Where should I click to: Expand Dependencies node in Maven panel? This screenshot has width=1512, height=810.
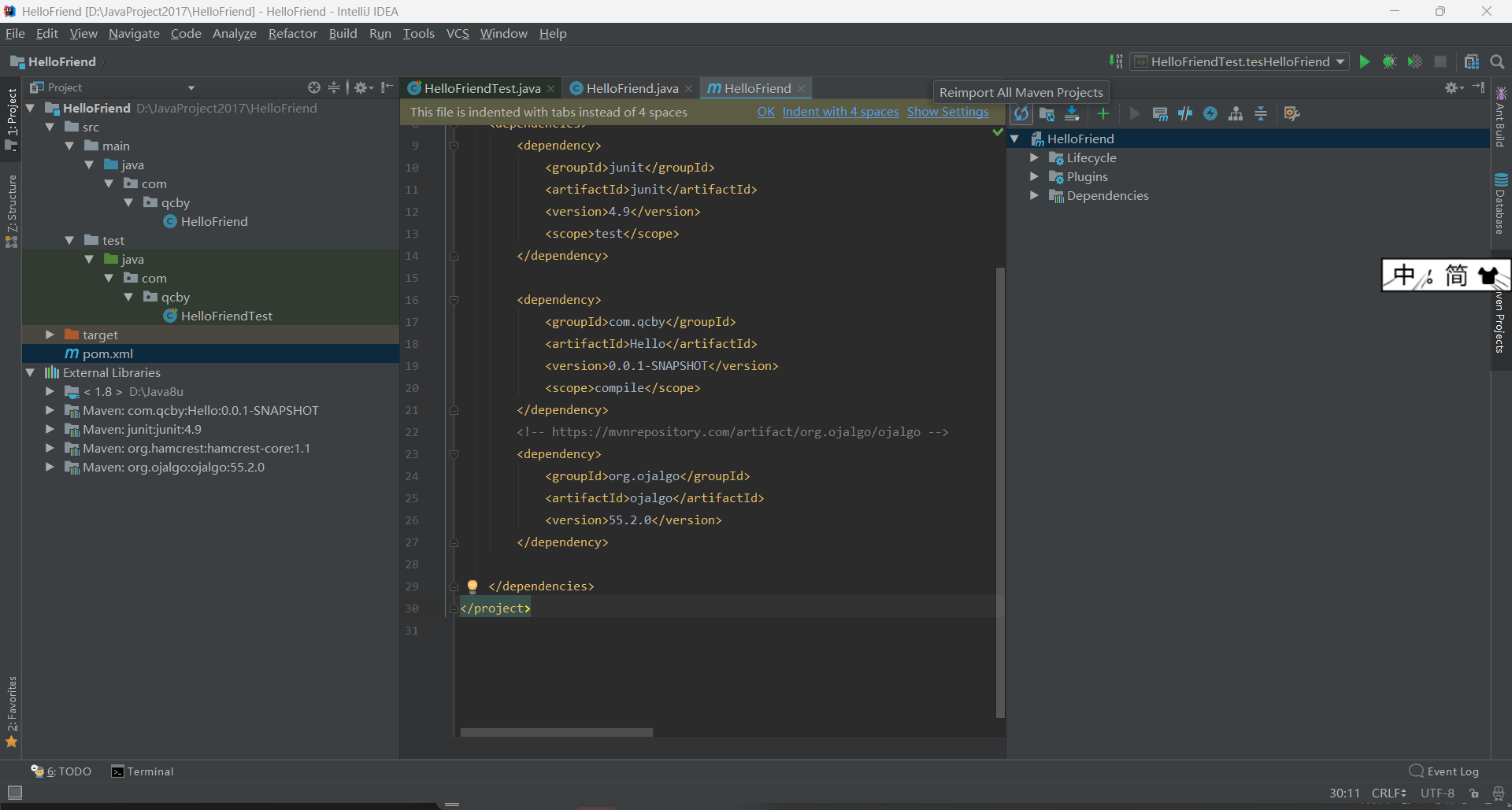(1034, 195)
